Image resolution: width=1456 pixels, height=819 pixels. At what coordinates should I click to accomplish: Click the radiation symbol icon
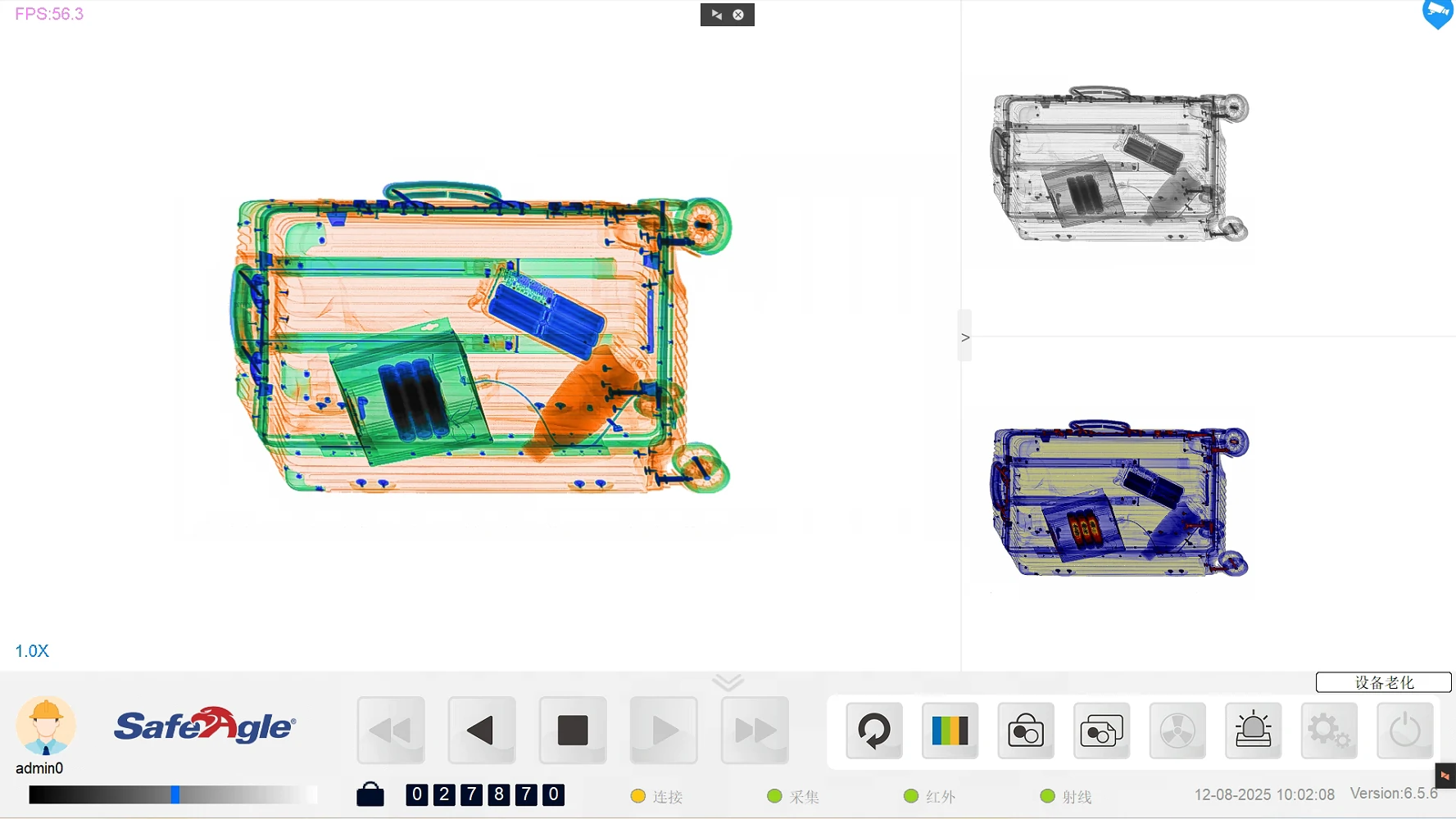pos(1177,731)
